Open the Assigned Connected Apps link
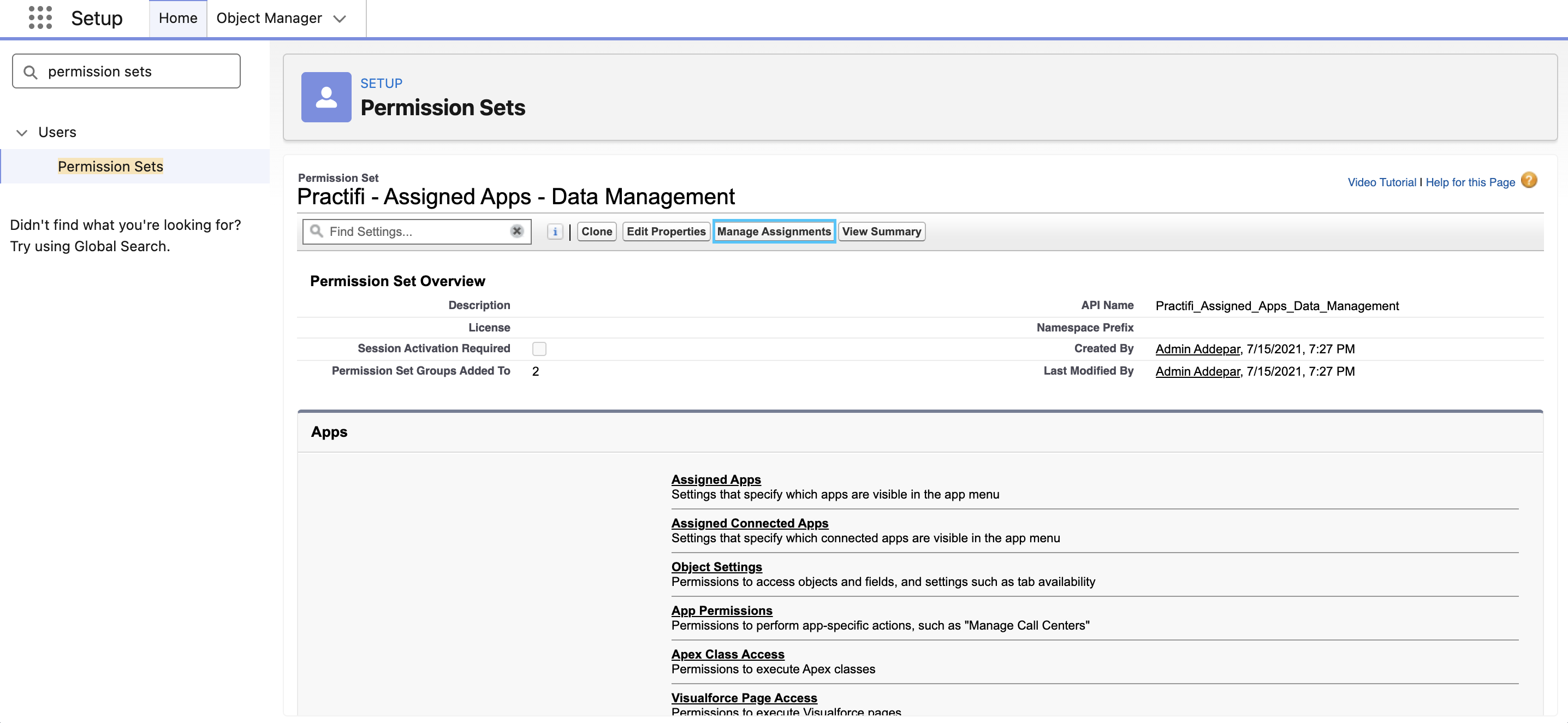The width and height of the screenshot is (1568, 723). click(x=750, y=523)
